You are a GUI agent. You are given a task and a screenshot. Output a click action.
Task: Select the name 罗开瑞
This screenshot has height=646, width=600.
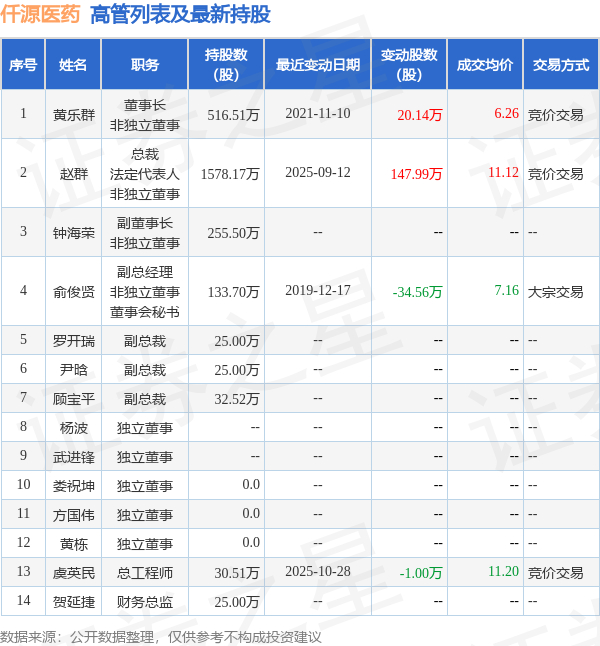74,341
